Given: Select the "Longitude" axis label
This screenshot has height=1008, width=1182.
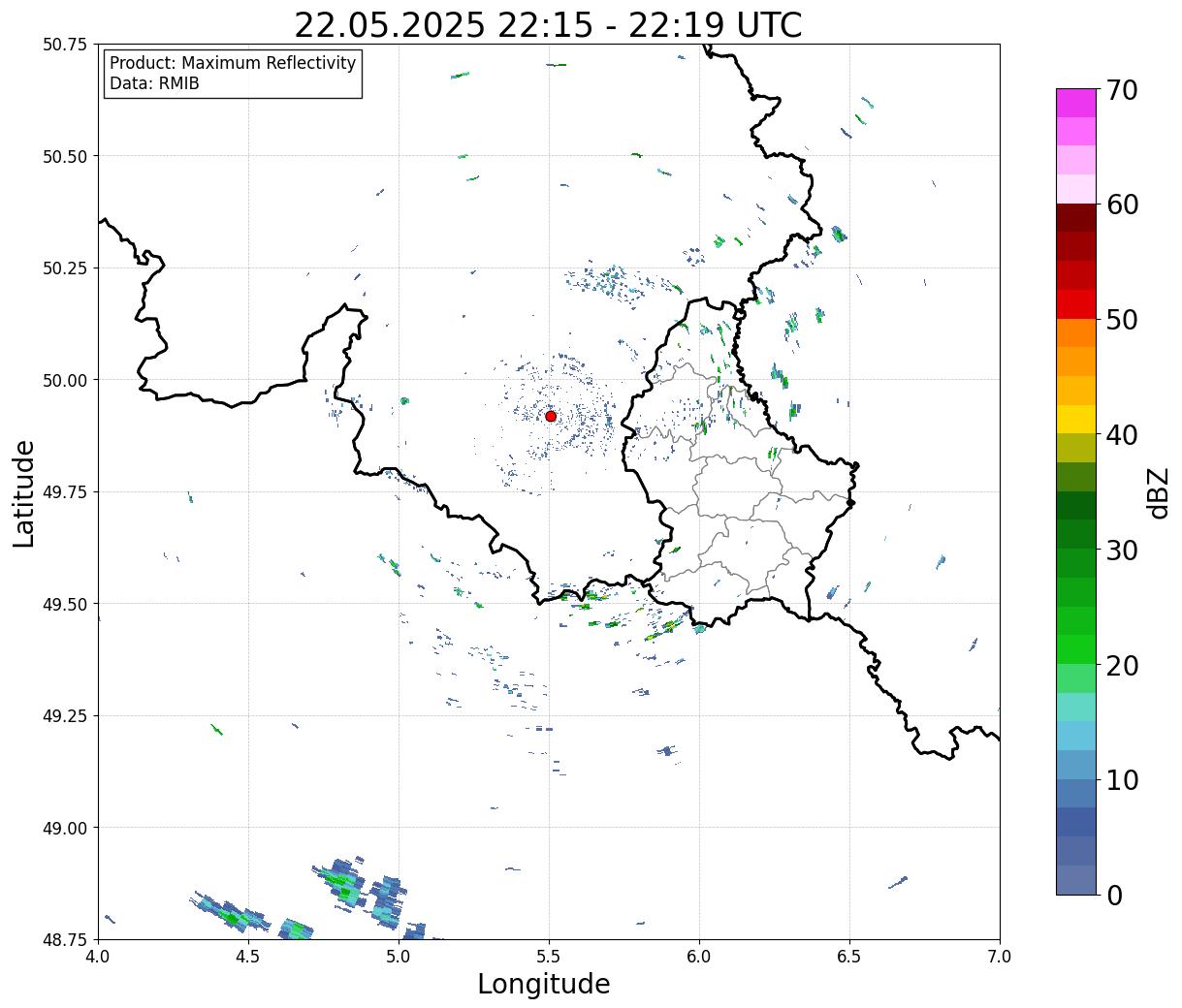Looking at the screenshot, I should [x=544, y=984].
